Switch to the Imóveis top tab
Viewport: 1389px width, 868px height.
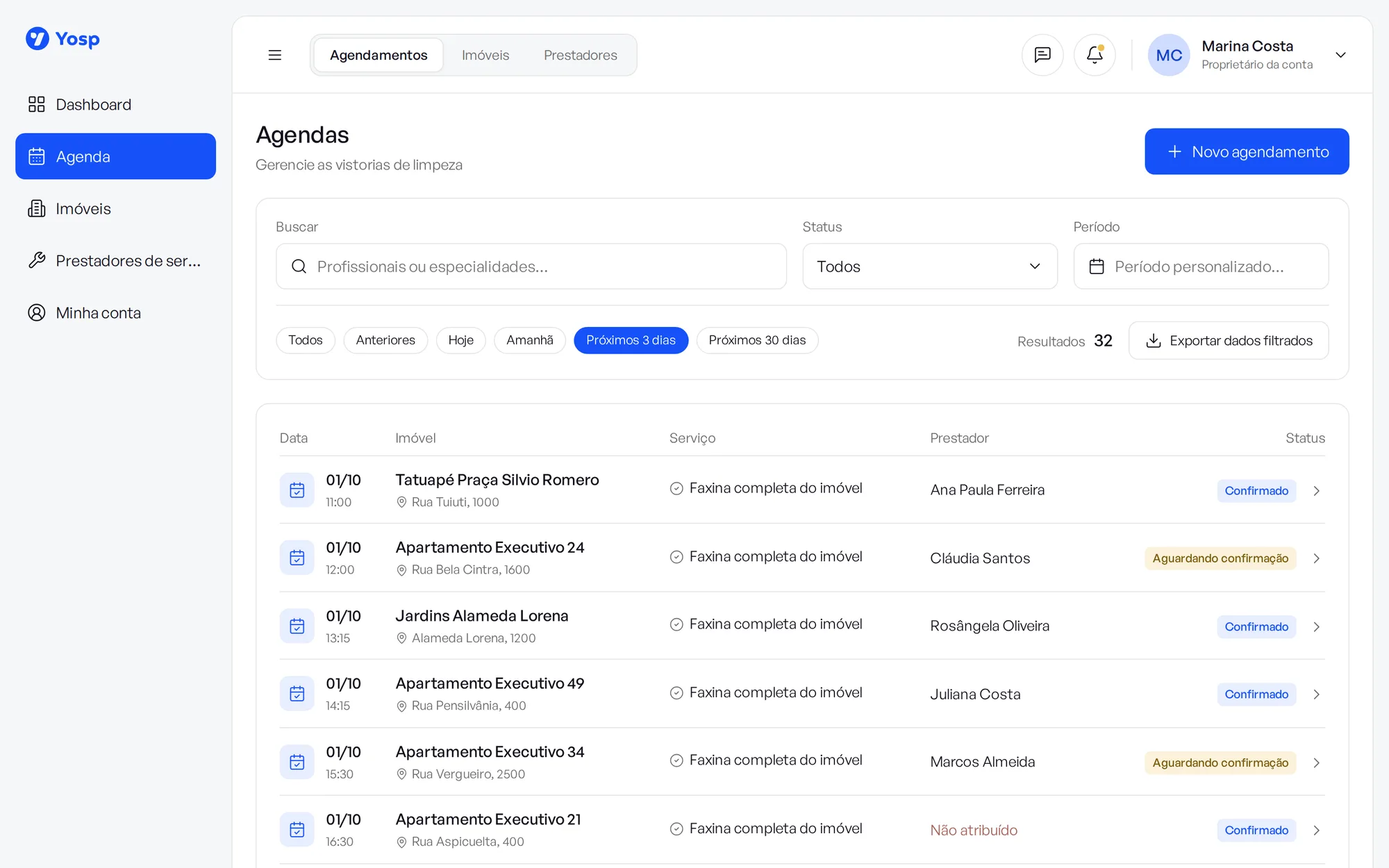pos(485,55)
